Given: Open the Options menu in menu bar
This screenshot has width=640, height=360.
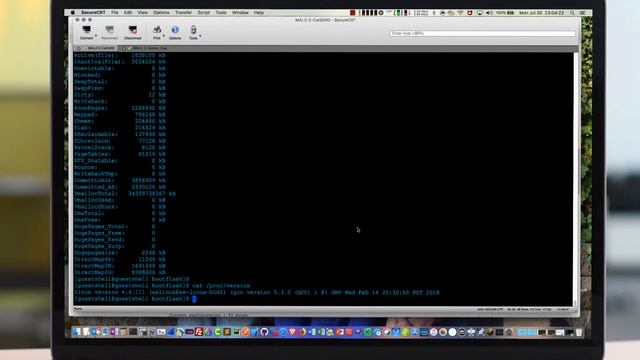Looking at the screenshot, I should [x=161, y=13].
